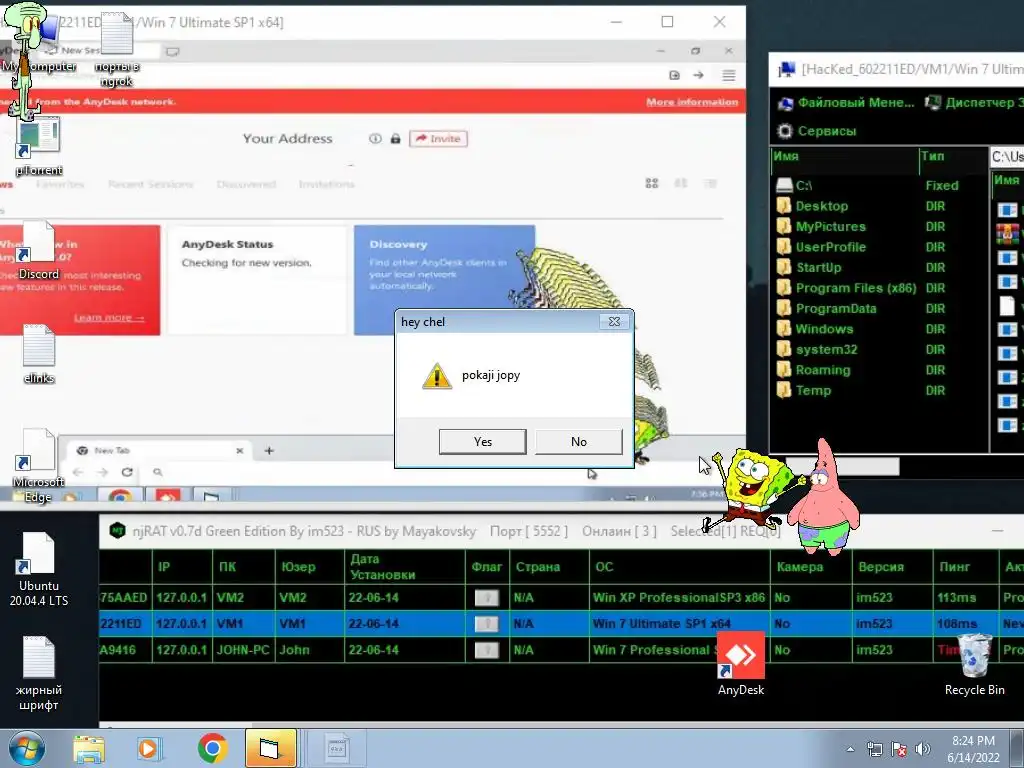The height and width of the screenshot is (768, 1024).
Task: Click Yes in the hey chel dialog
Action: (x=483, y=441)
